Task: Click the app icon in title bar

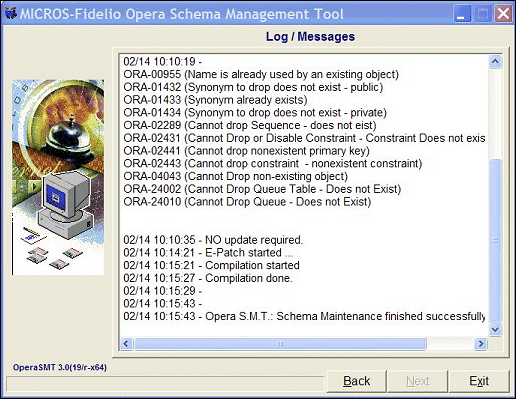Action: click(10, 14)
